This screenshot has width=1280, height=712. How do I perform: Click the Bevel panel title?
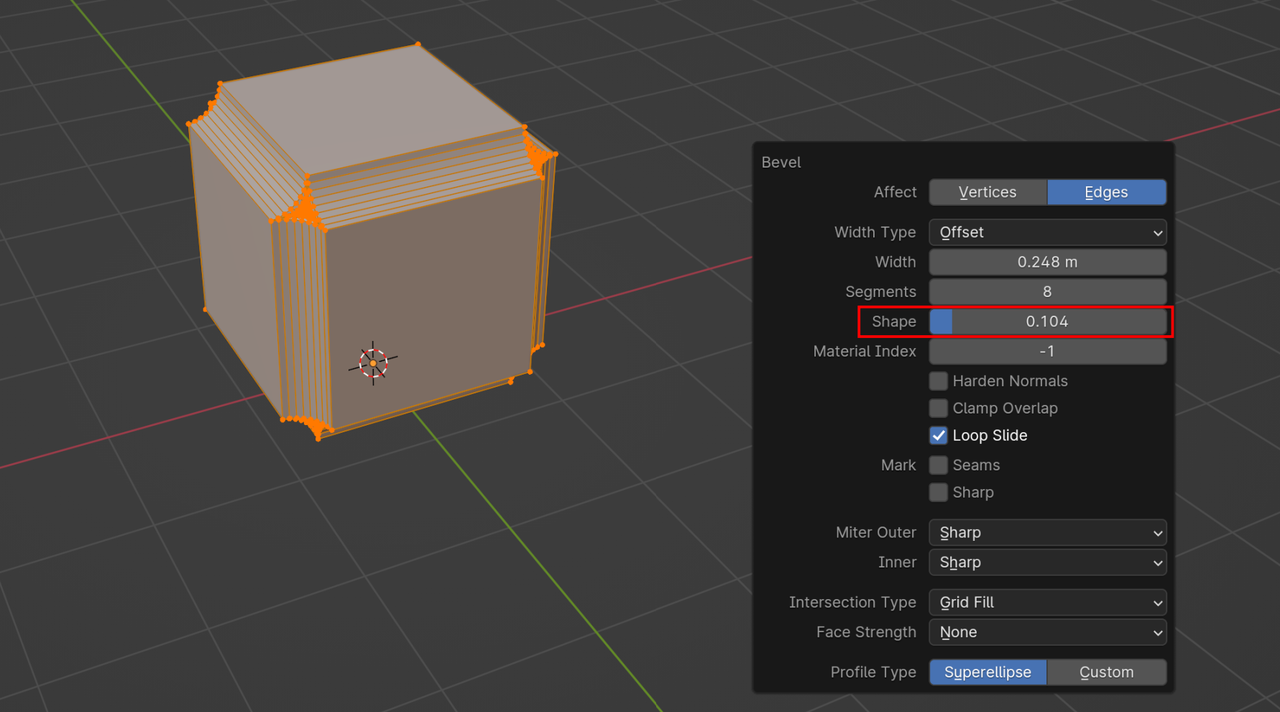click(781, 162)
